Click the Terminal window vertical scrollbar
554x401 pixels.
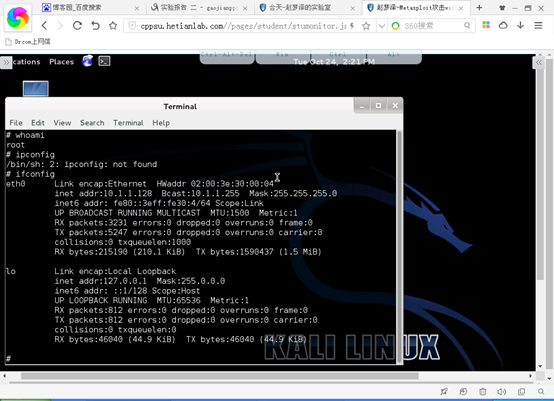tap(400, 247)
